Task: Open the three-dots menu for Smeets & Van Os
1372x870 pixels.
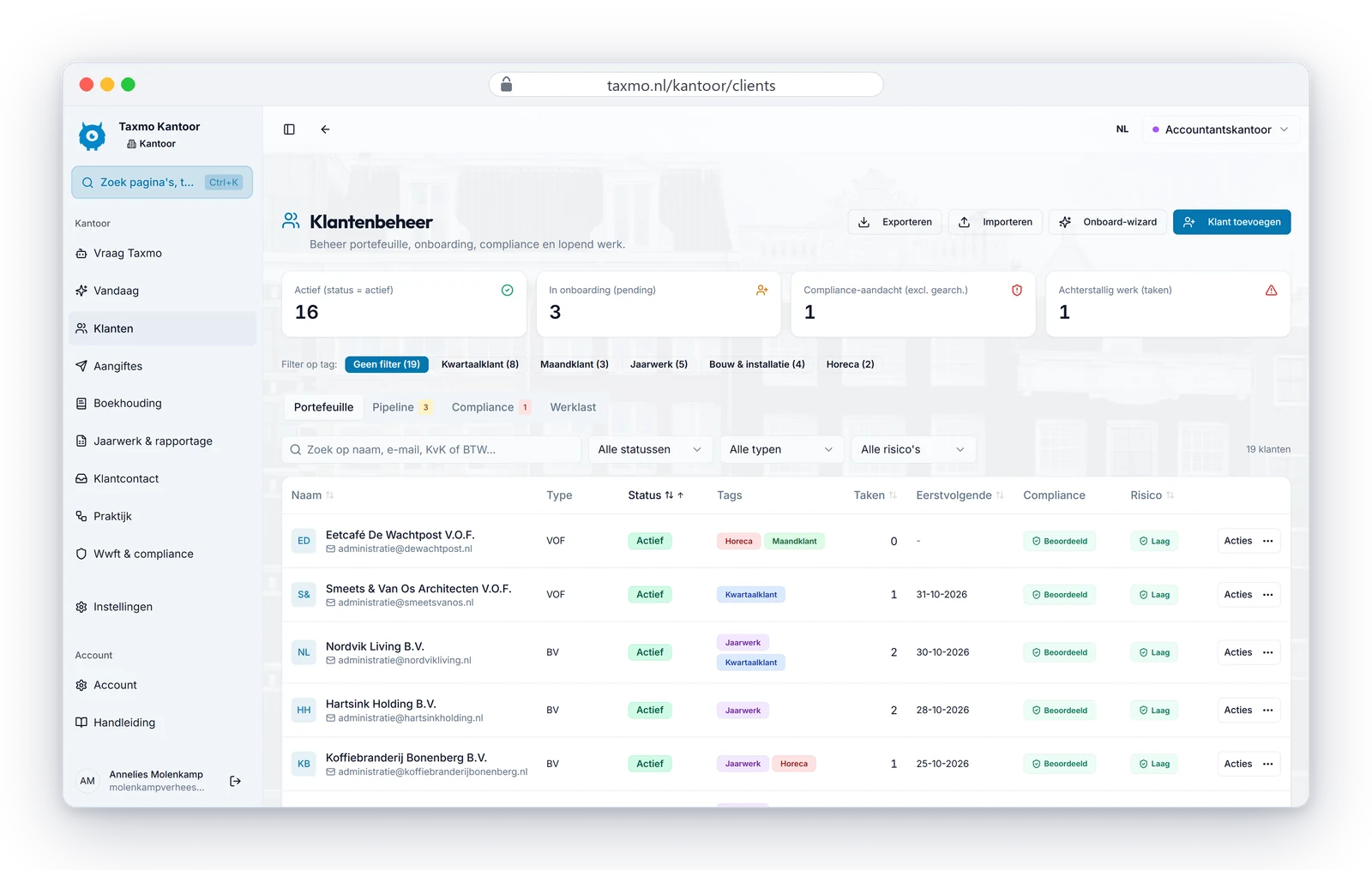Action: pos(1267,595)
